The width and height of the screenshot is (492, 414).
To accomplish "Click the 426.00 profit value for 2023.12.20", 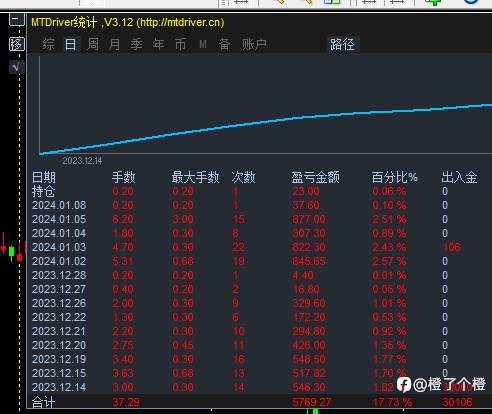I will click(309, 345).
